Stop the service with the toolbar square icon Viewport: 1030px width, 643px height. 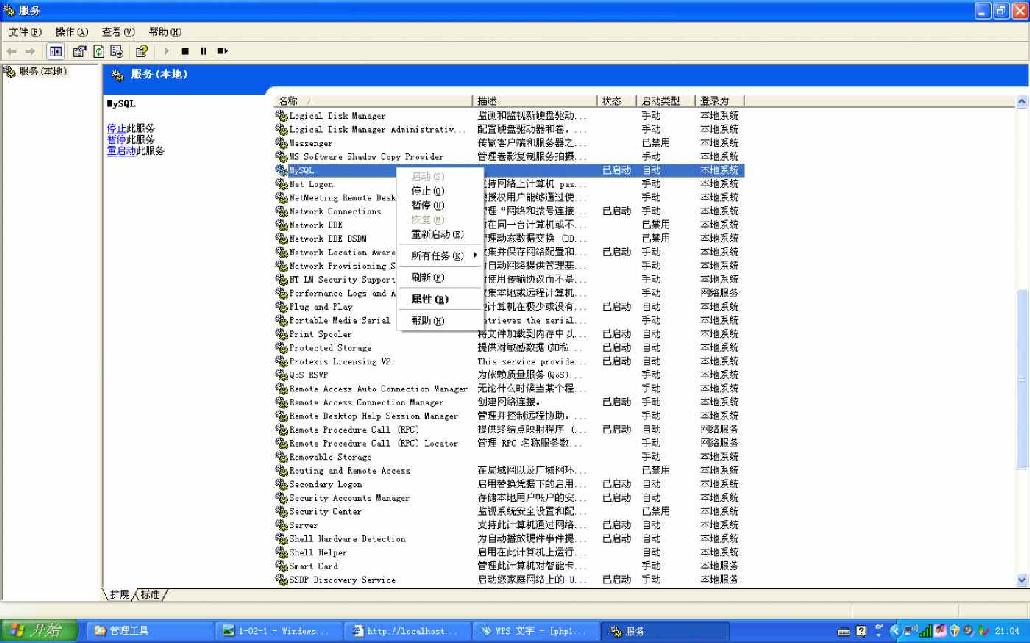(x=185, y=51)
